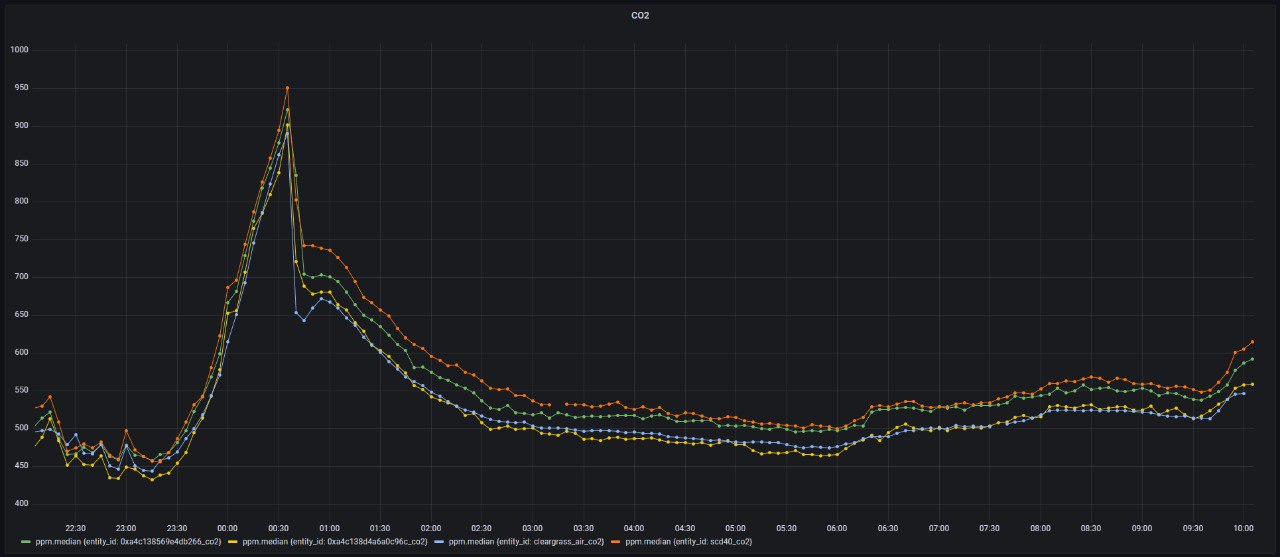The width and height of the screenshot is (1280, 557).
Task: Click the 1000 label on the Y axis
Action: pyautogui.click(x=19, y=50)
